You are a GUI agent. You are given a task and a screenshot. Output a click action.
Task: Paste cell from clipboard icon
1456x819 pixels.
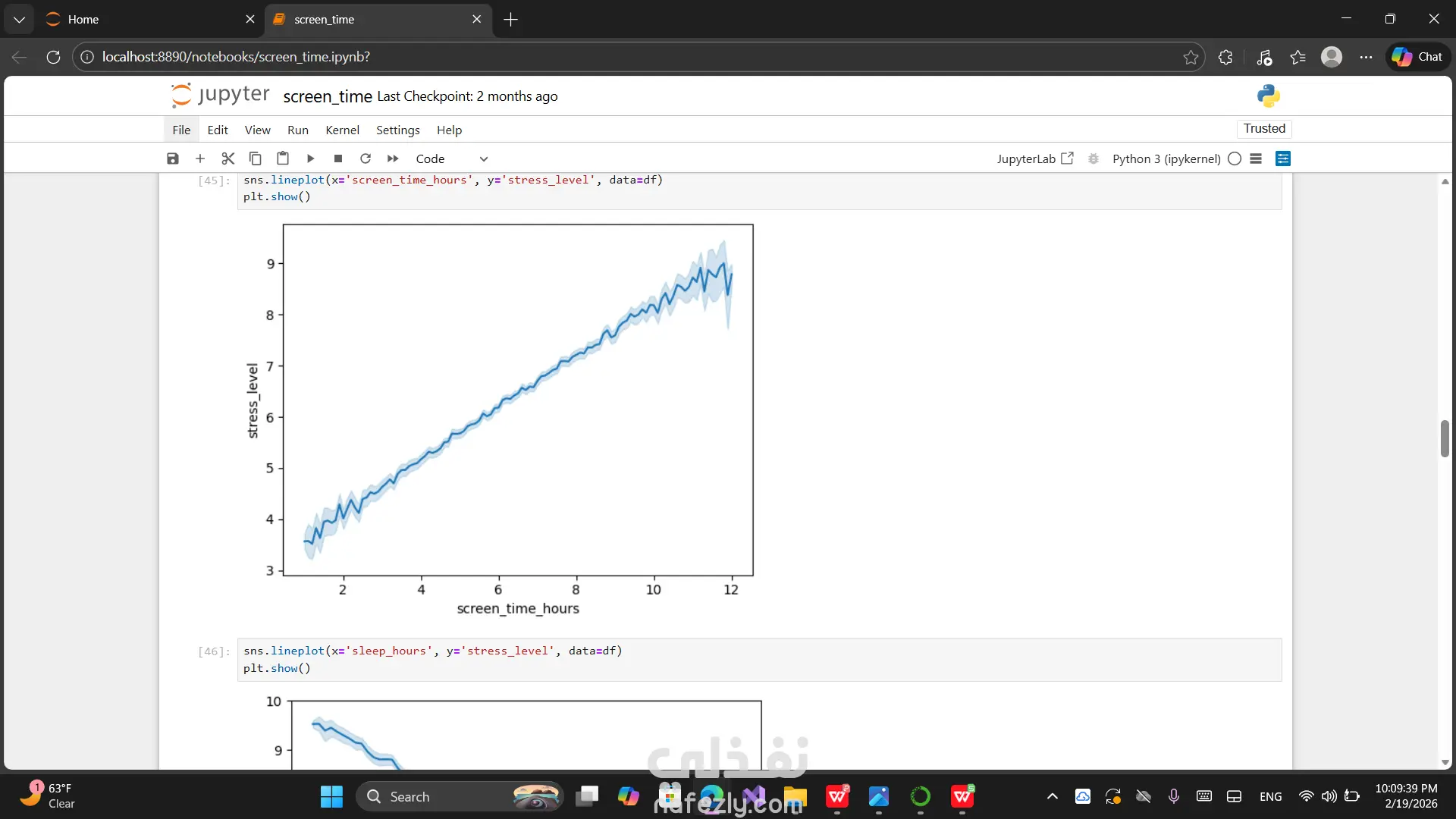(283, 158)
